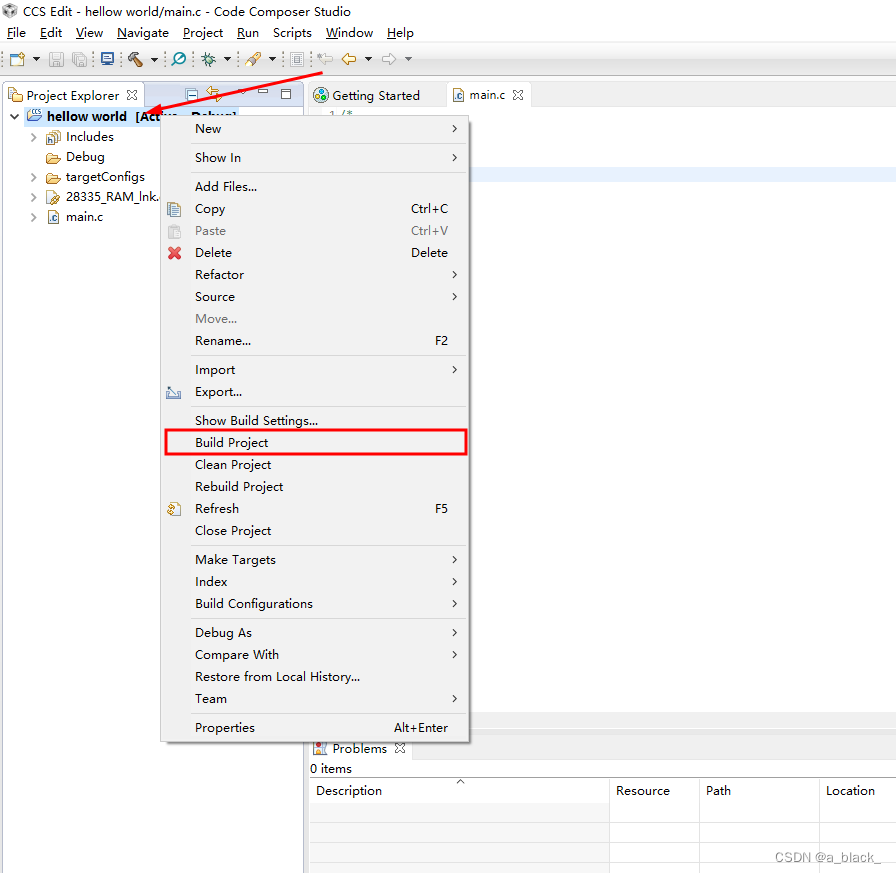Viewport: 896px width, 873px height.
Task: Click the Copy icon in context menu
Action: click(174, 209)
